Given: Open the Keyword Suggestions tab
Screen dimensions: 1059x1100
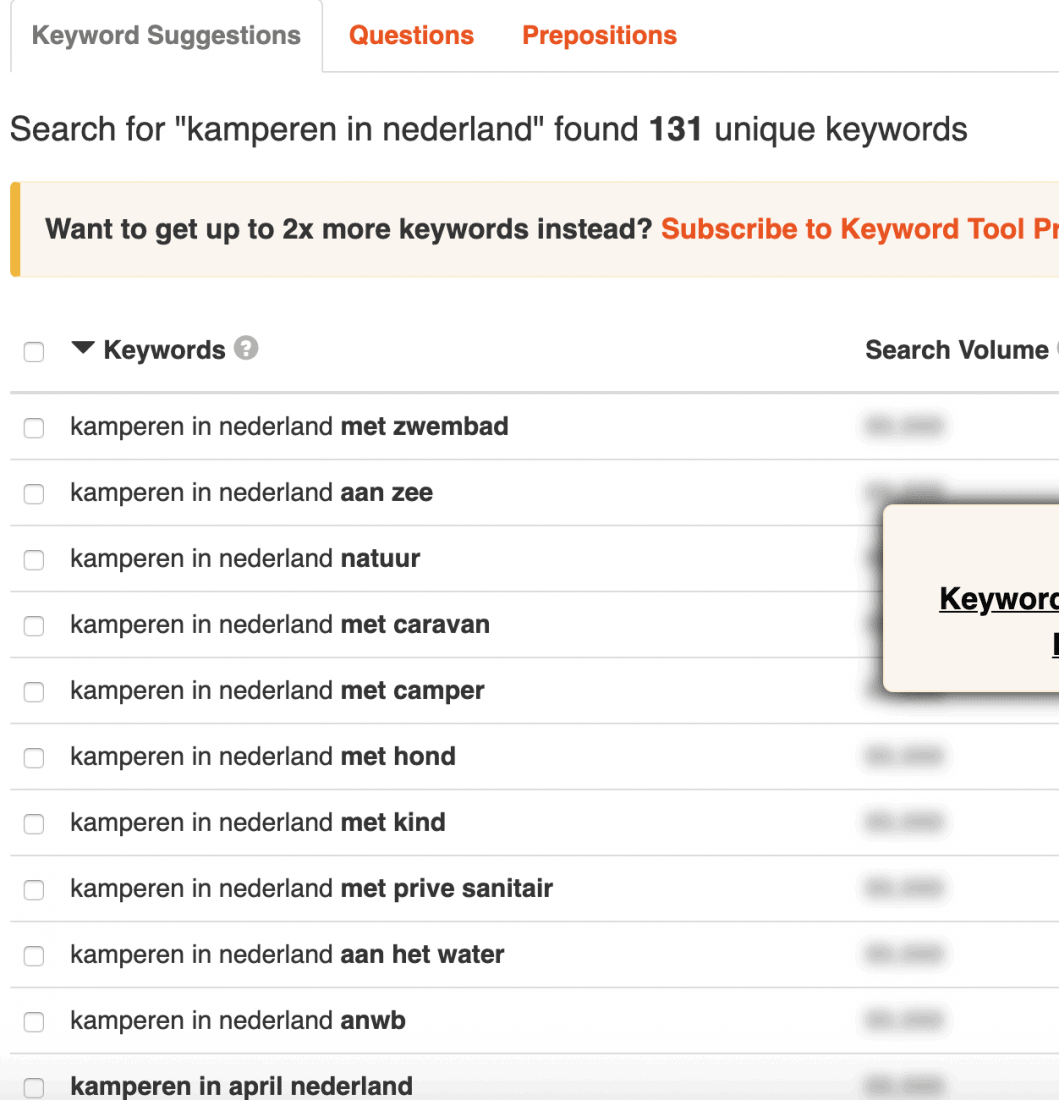Looking at the screenshot, I should [166, 36].
